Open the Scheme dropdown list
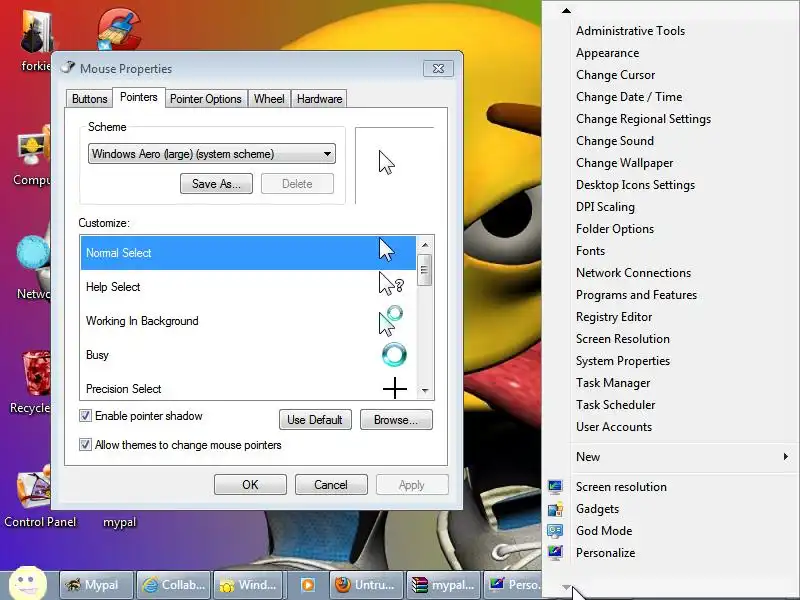The image size is (800, 600). (x=212, y=154)
